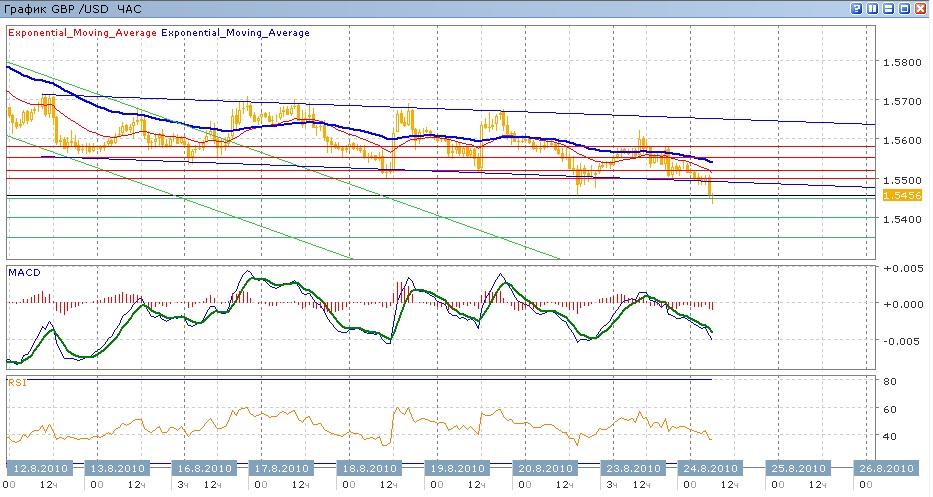Click the horizontal split window icon
The image size is (933, 497).
tap(888, 8)
